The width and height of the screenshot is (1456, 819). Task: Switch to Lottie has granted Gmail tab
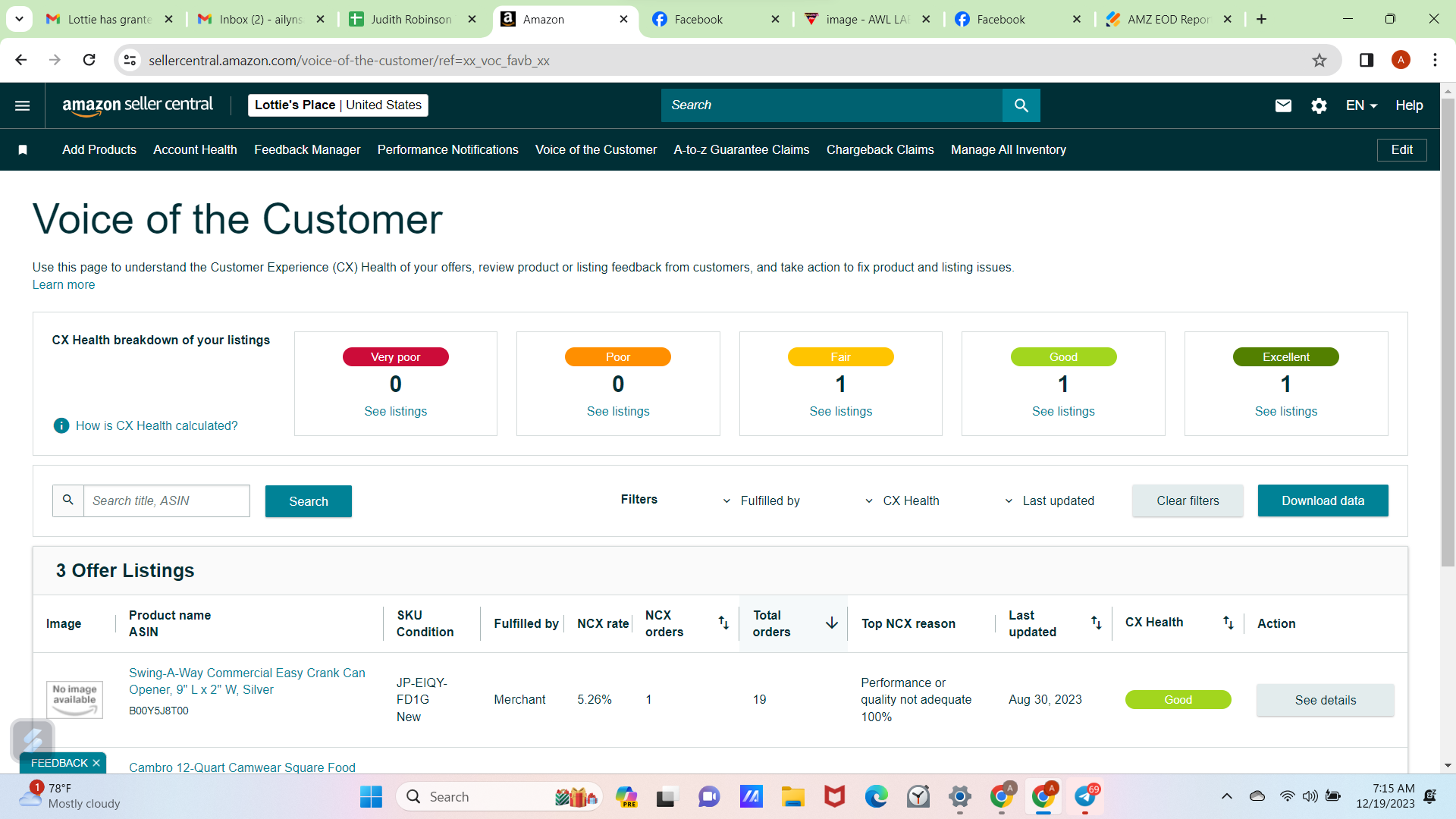(x=109, y=19)
